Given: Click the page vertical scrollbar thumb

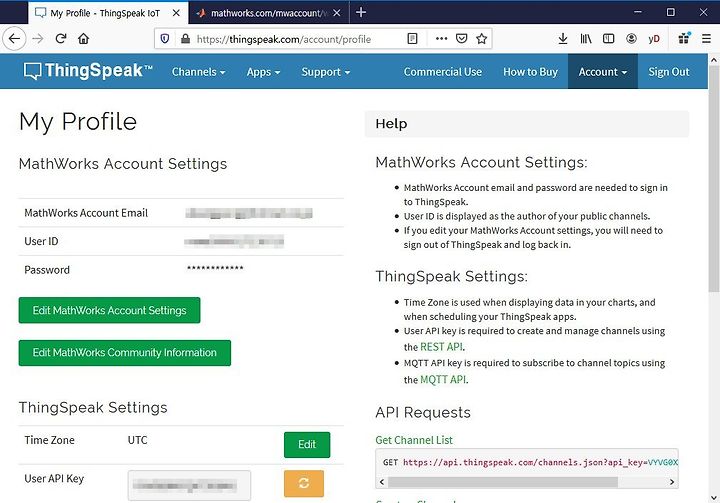Looking at the screenshot, I should point(713,179).
